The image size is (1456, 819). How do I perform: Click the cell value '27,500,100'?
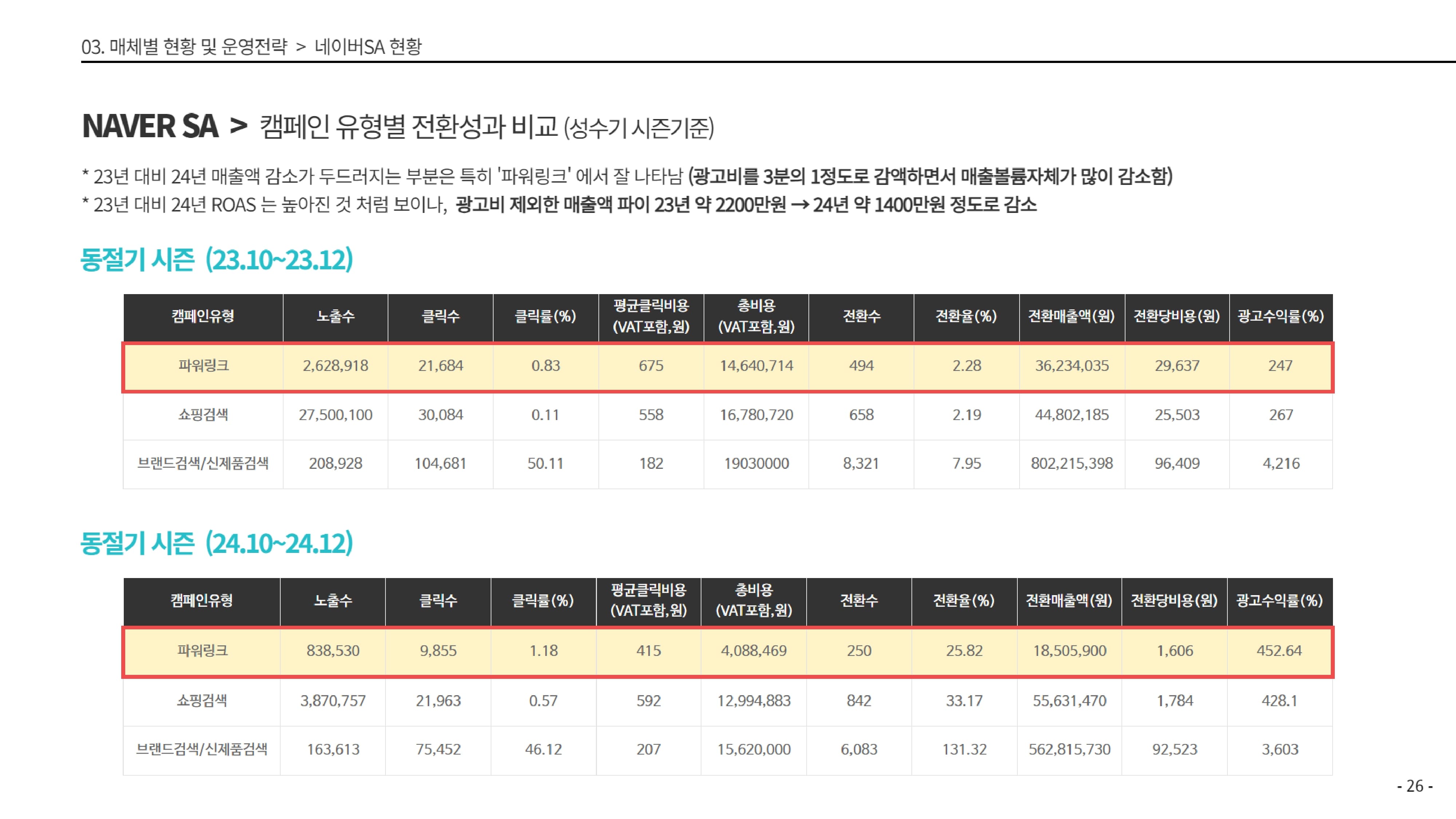tap(336, 415)
